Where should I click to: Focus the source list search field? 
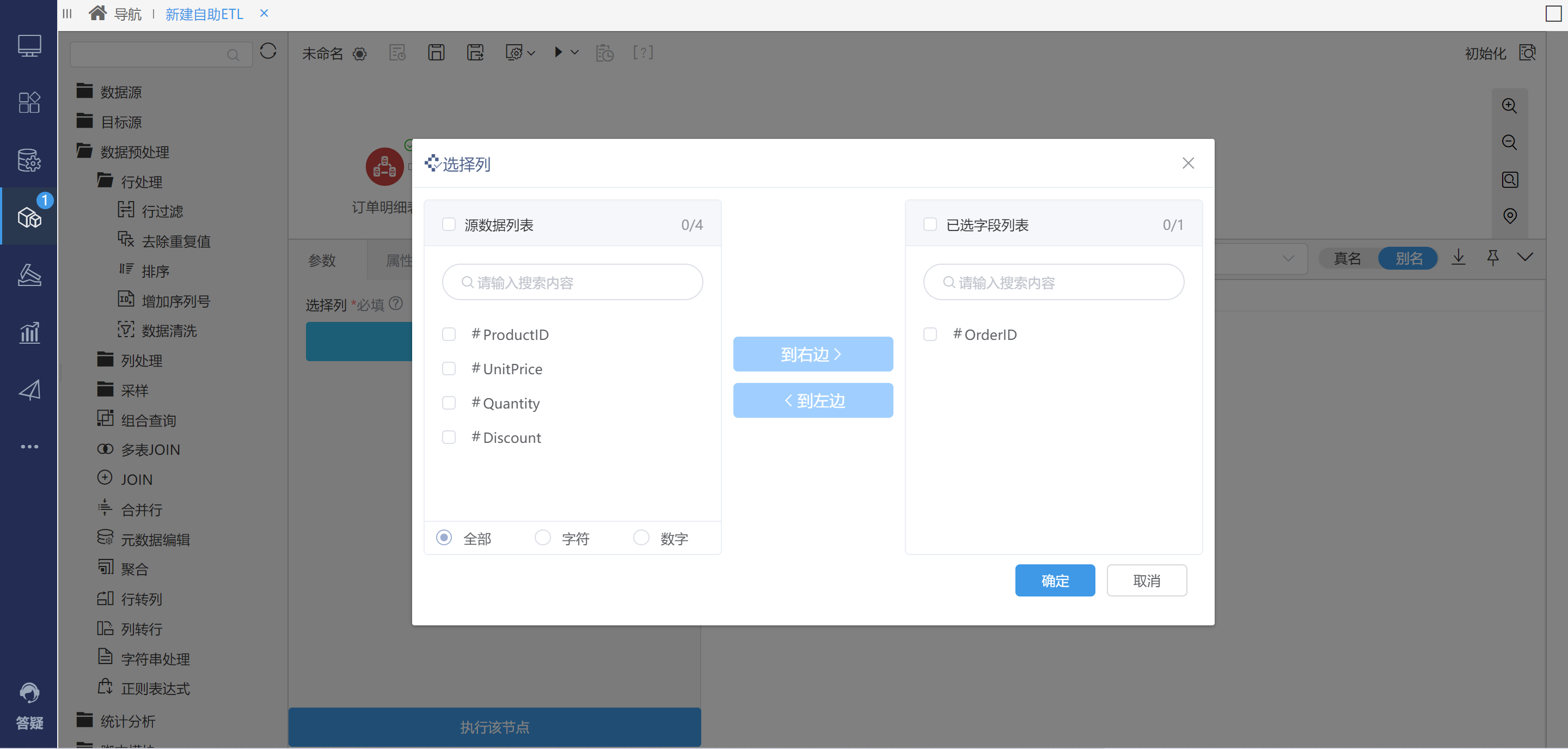tap(572, 282)
